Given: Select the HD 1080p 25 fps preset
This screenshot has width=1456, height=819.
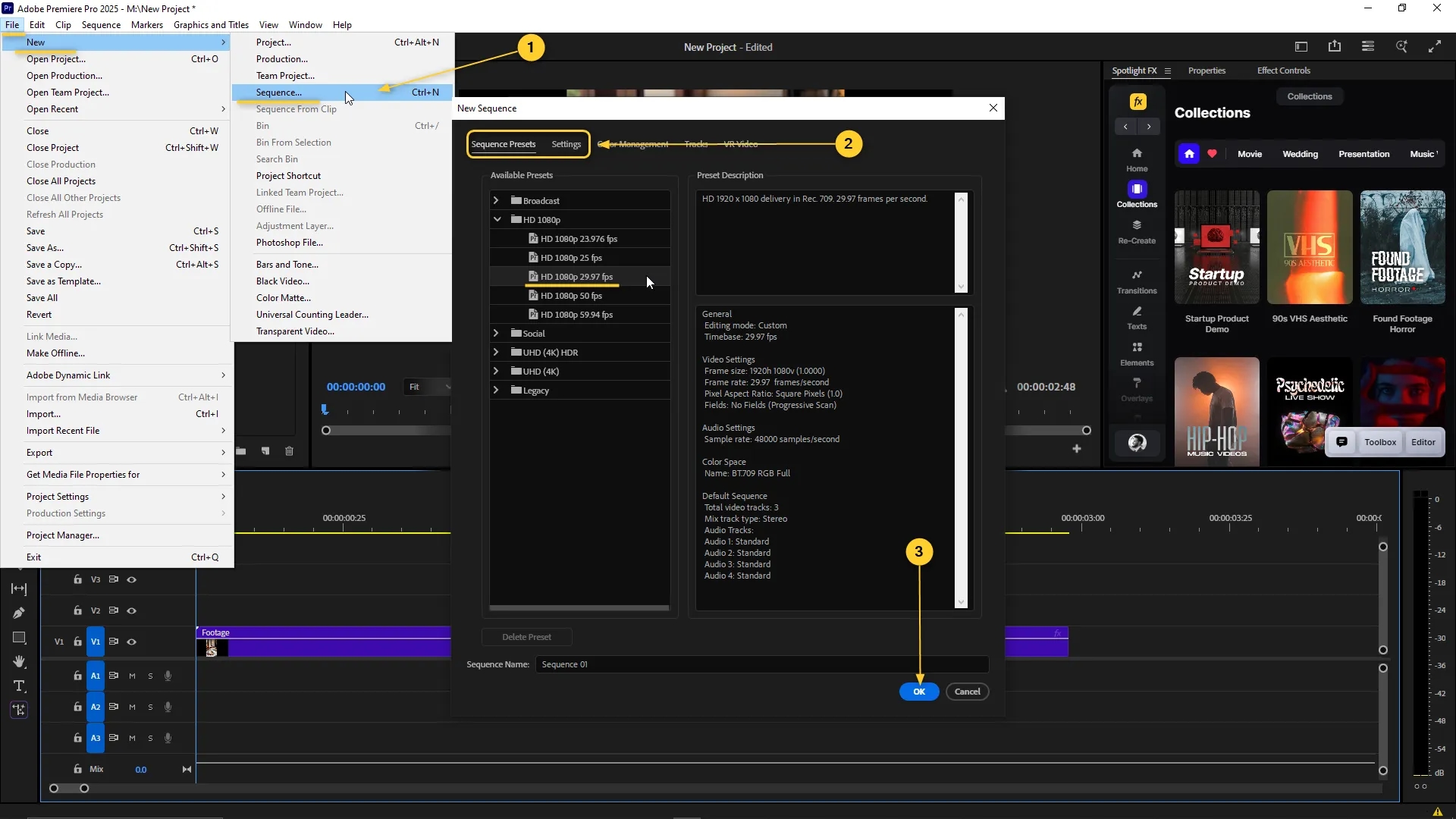Looking at the screenshot, I should pyautogui.click(x=579, y=258).
